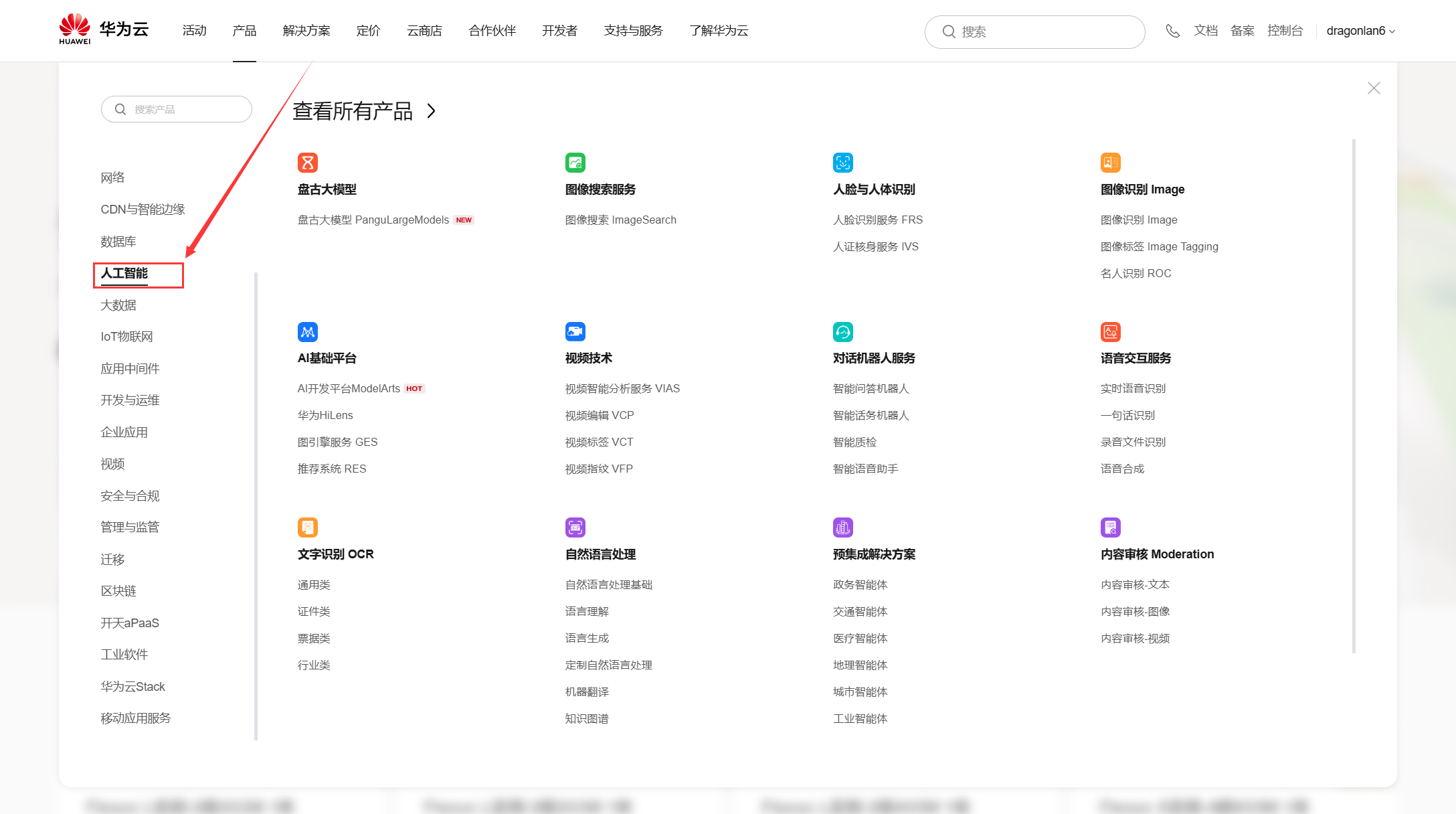This screenshot has width=1456, height=814.
Task: Click the 搜索产品 search field
Action: [x=177, y=109]
